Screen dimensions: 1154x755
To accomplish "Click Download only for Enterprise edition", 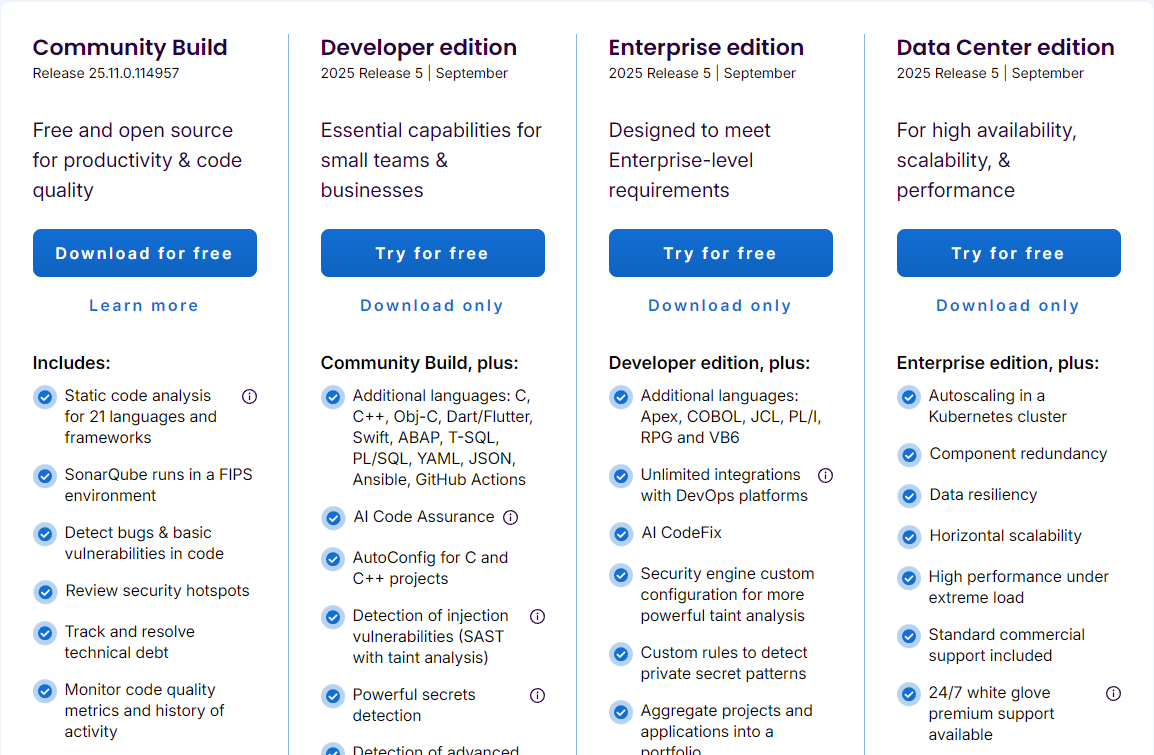I will pos(720,306).
